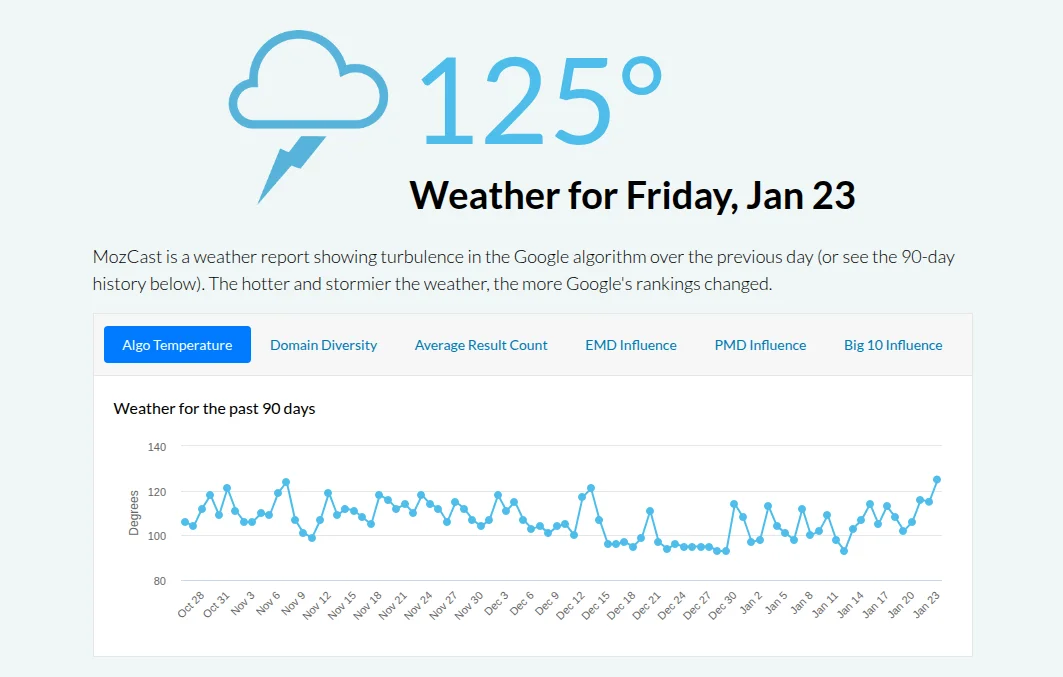Screen dimensions: 1063x677
Task: View the PMD Influence tab
Action: pyautogui.click(x=760, y=345)
